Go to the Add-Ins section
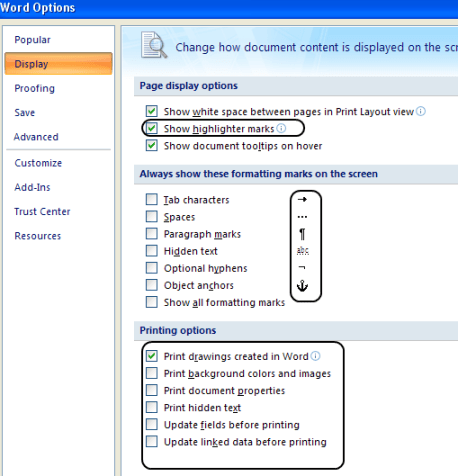 32,187
